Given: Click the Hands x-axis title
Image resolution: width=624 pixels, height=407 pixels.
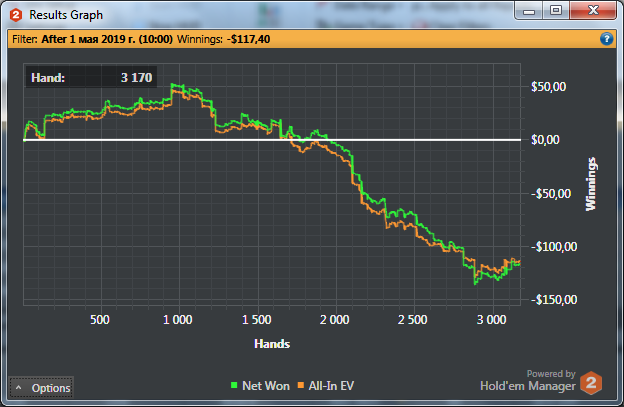Looking at the screenshot, I should click(x=272, y=344).
